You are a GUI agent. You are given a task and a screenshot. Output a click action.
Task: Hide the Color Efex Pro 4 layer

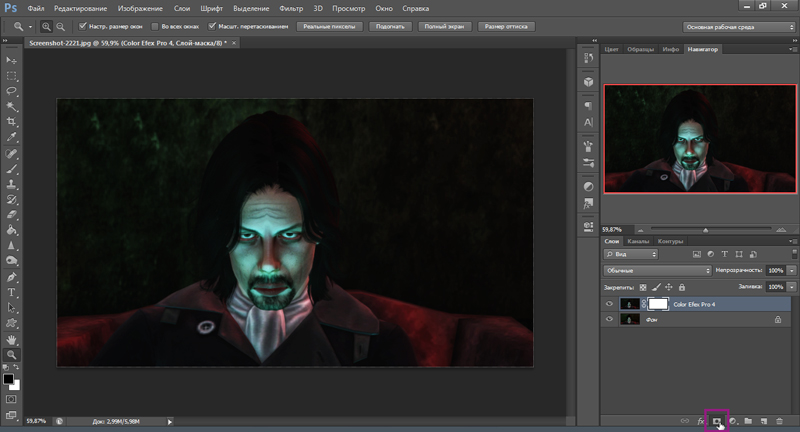click(x=609, y=304)
